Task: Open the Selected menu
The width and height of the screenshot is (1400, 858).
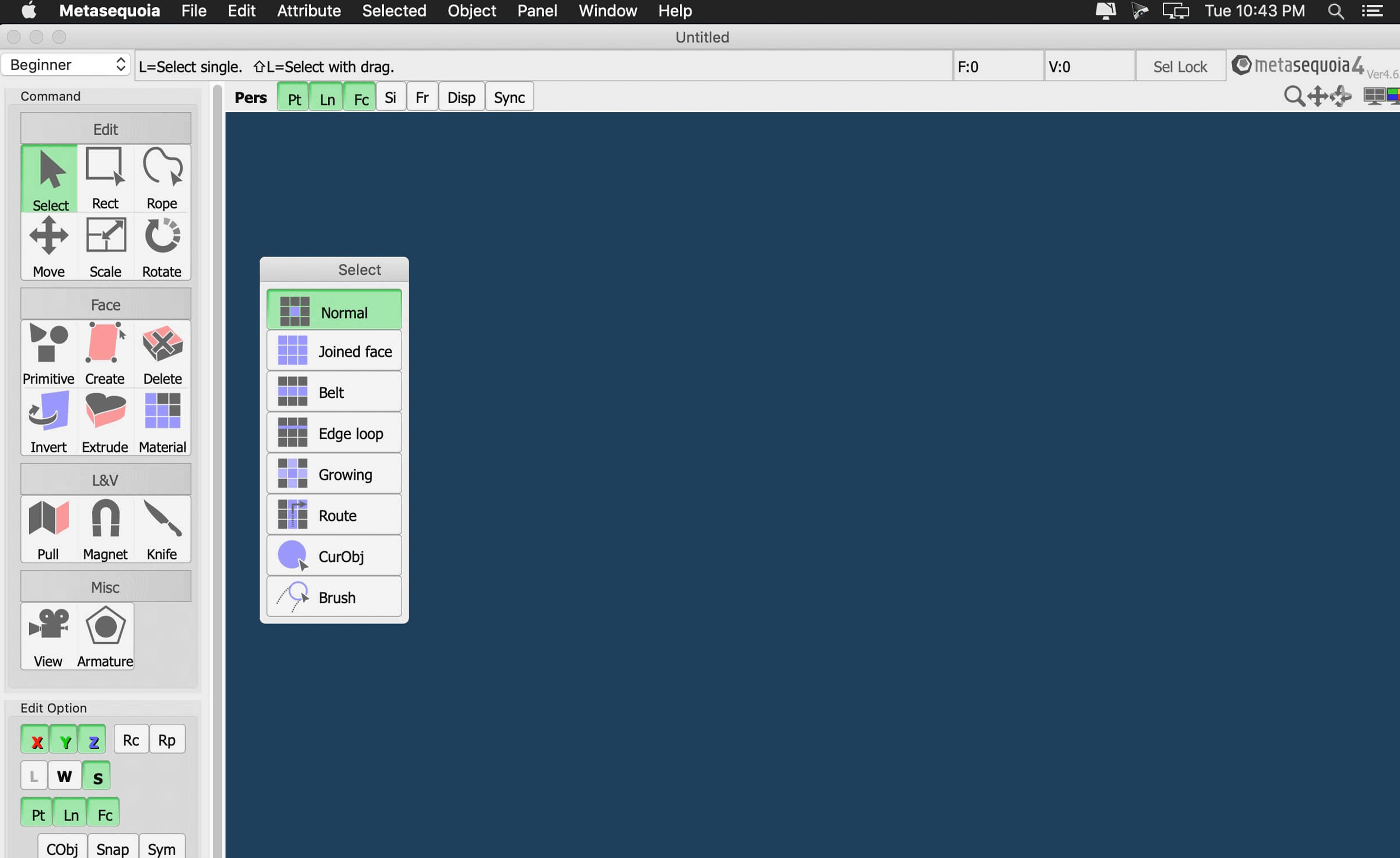Action: pos(394,11)
